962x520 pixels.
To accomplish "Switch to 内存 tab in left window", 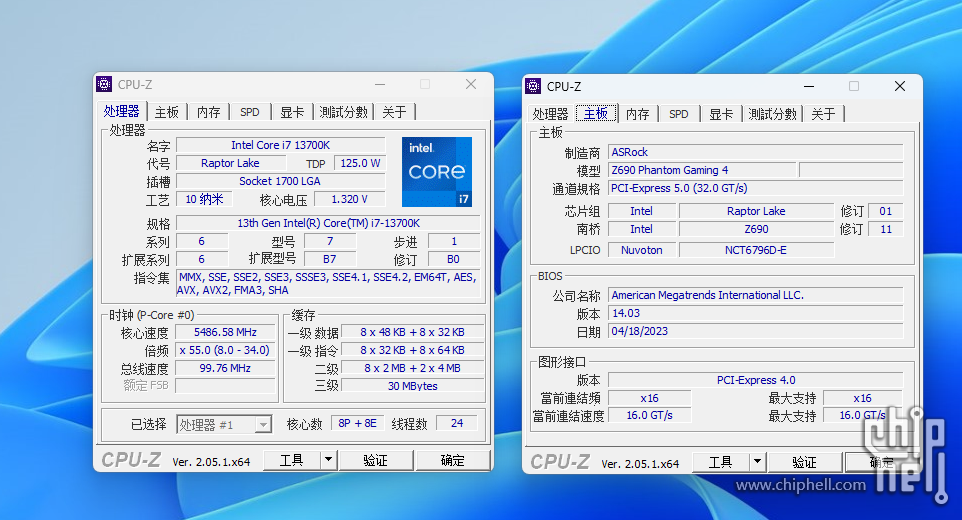I will 208,112.
